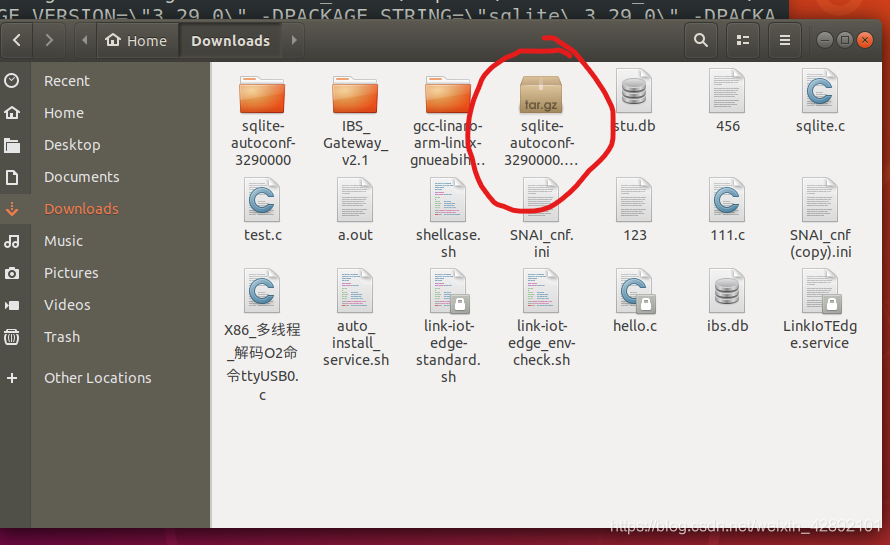Viewport: 890px width, 545px height.
Task: Click the Desktop folder sidebar icon
Action: [12, 145]
